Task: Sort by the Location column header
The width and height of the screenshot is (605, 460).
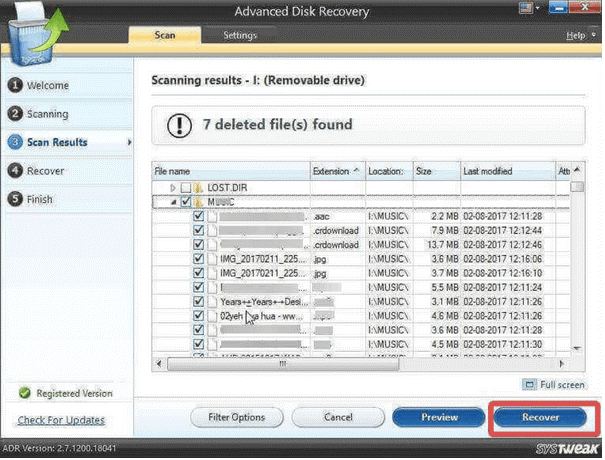Action: (389, 171)
